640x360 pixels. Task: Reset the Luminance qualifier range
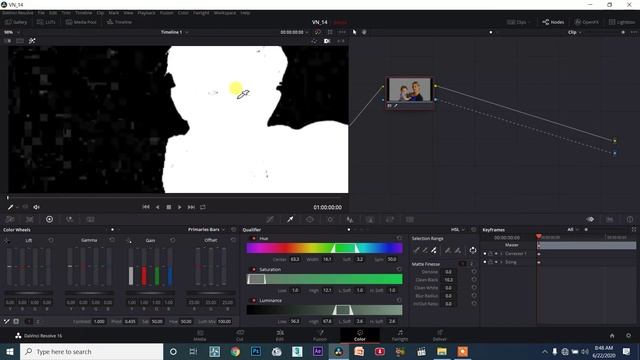(399, 300)
